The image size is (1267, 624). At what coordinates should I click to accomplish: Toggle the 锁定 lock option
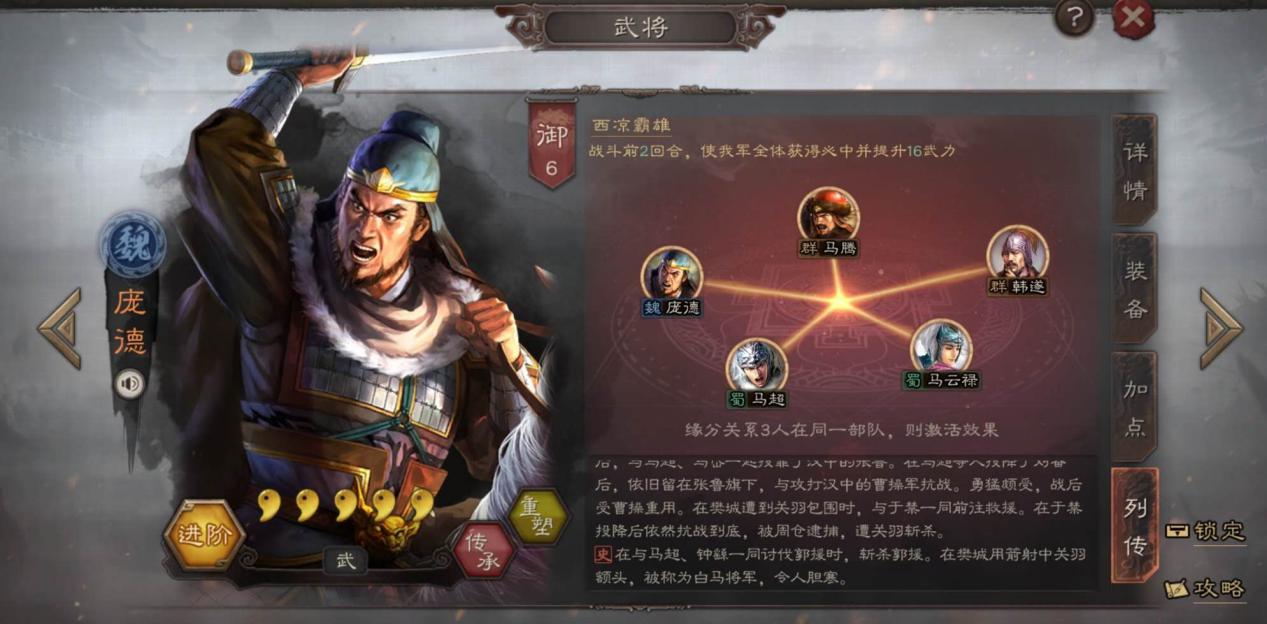coord(1205,530)
